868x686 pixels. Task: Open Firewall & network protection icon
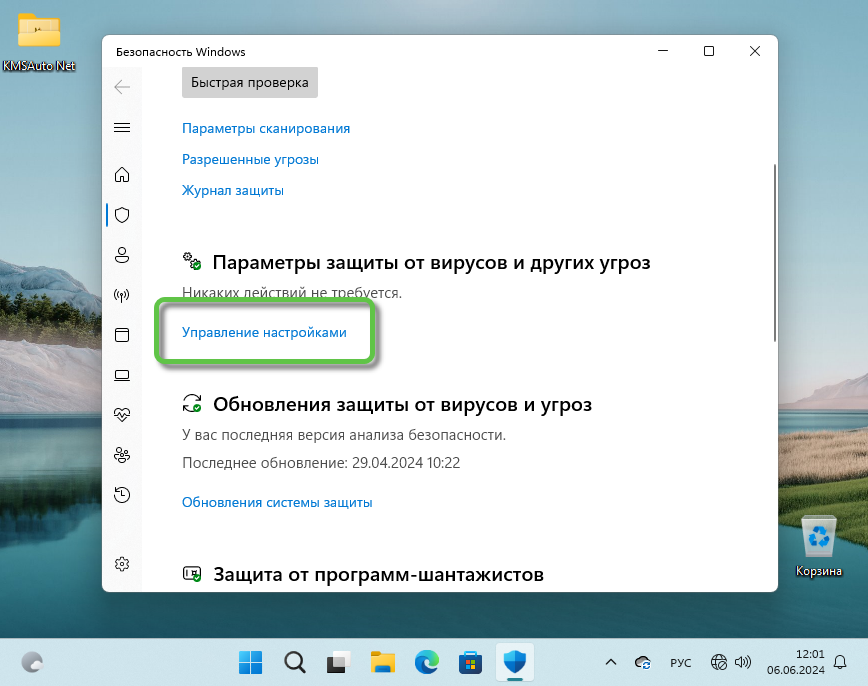point(122,295)
